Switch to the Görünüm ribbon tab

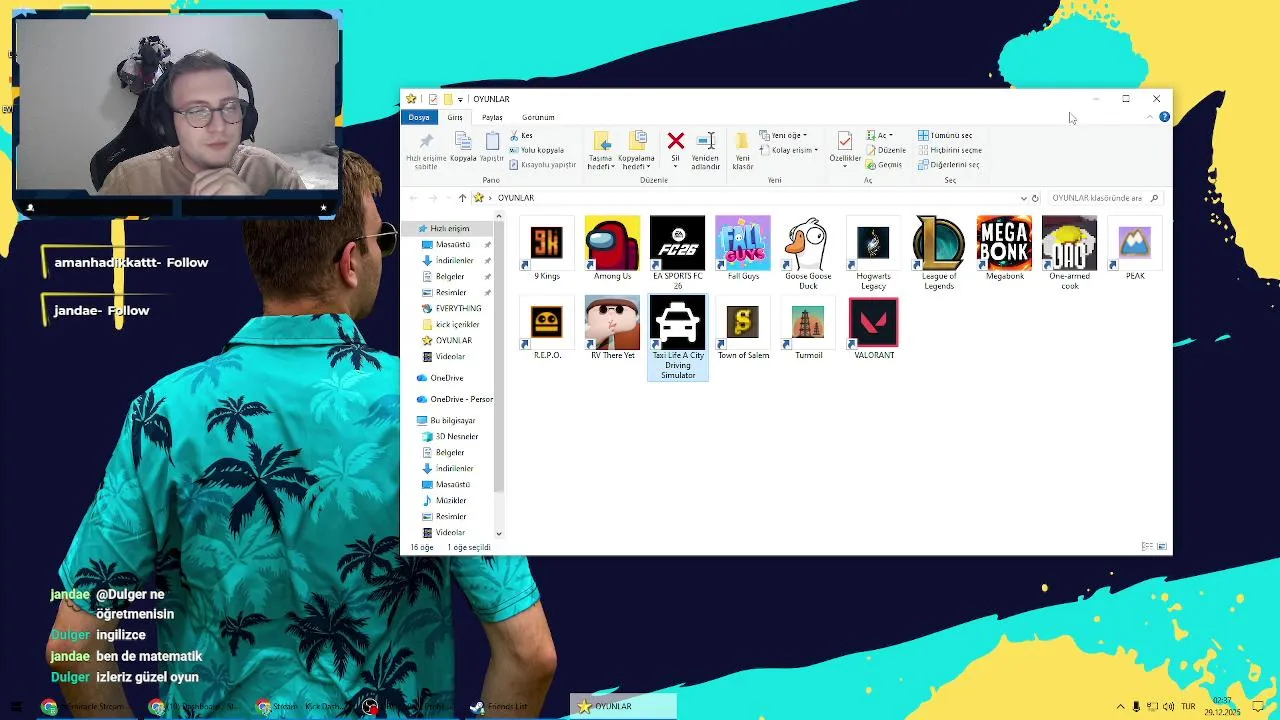[x=538, y=117]
